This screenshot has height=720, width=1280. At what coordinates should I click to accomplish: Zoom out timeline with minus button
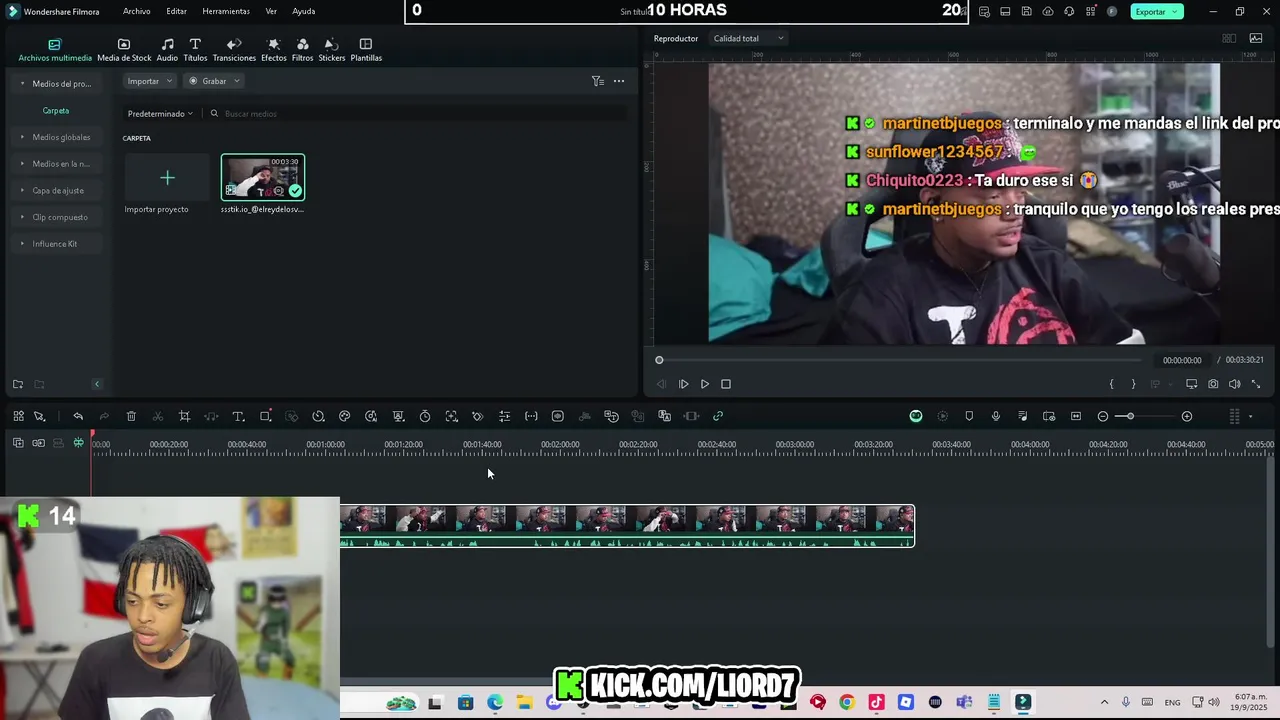(x=1103, y=416)
